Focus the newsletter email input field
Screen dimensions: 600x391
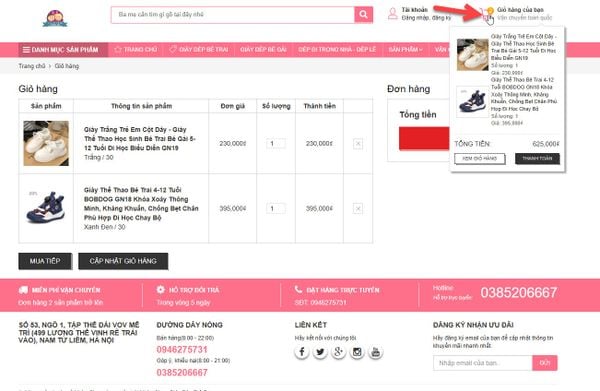(483, 363)
